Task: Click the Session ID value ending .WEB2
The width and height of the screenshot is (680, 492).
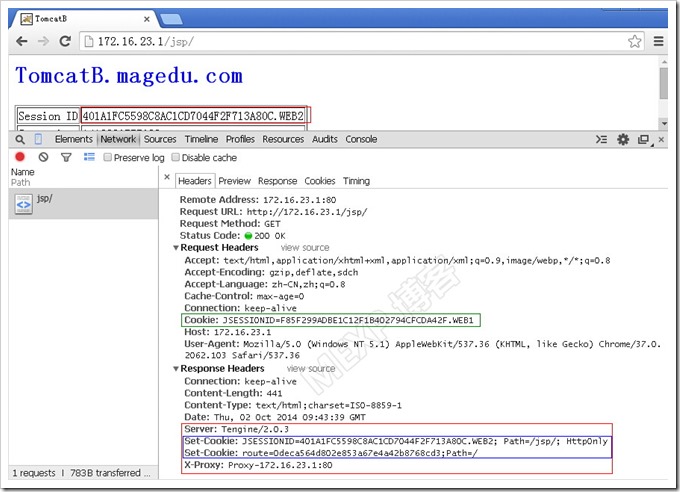Action: pos(193,116)
